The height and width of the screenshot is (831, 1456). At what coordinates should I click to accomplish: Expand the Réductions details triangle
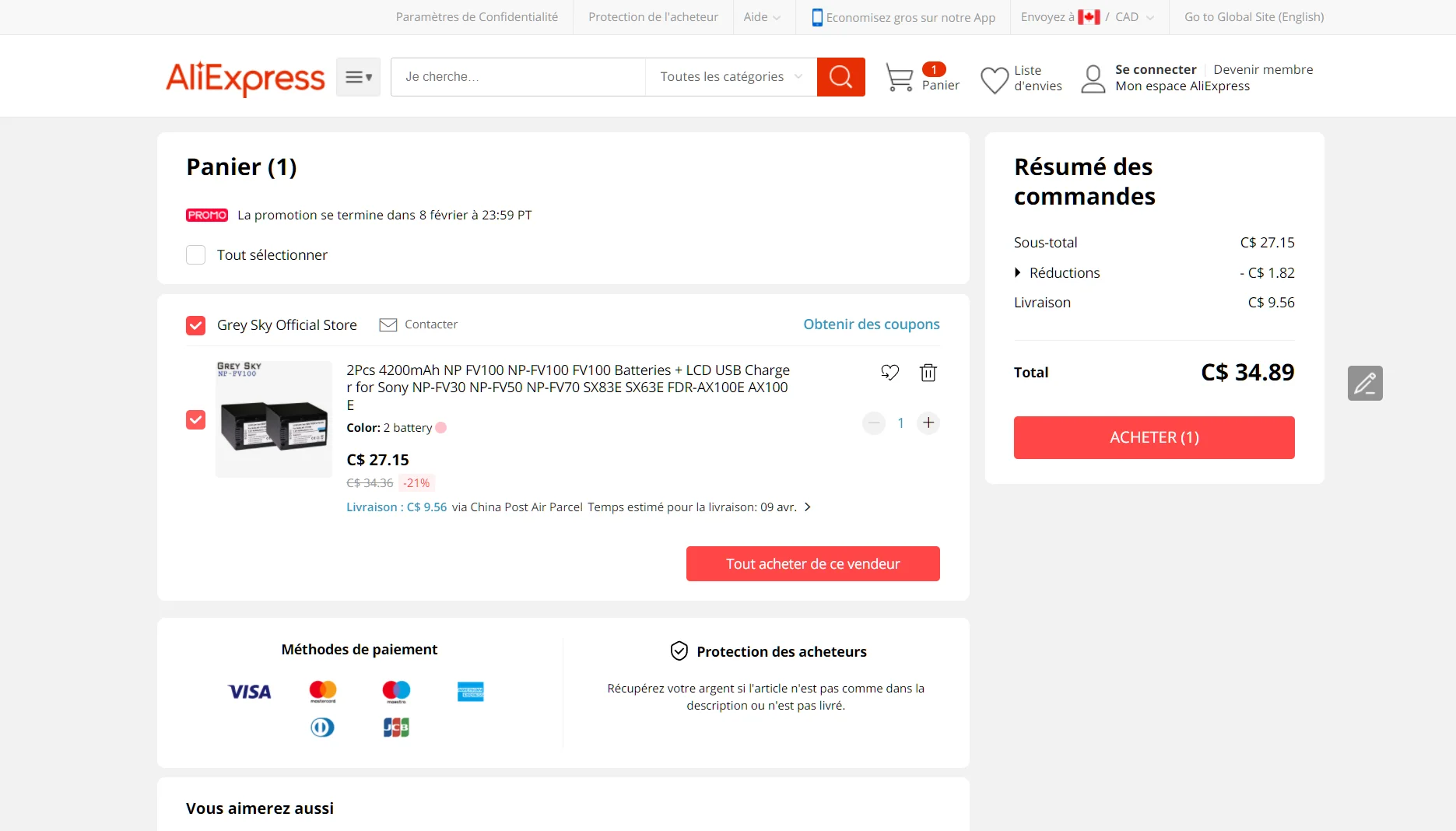click(x=1017, y=273)
